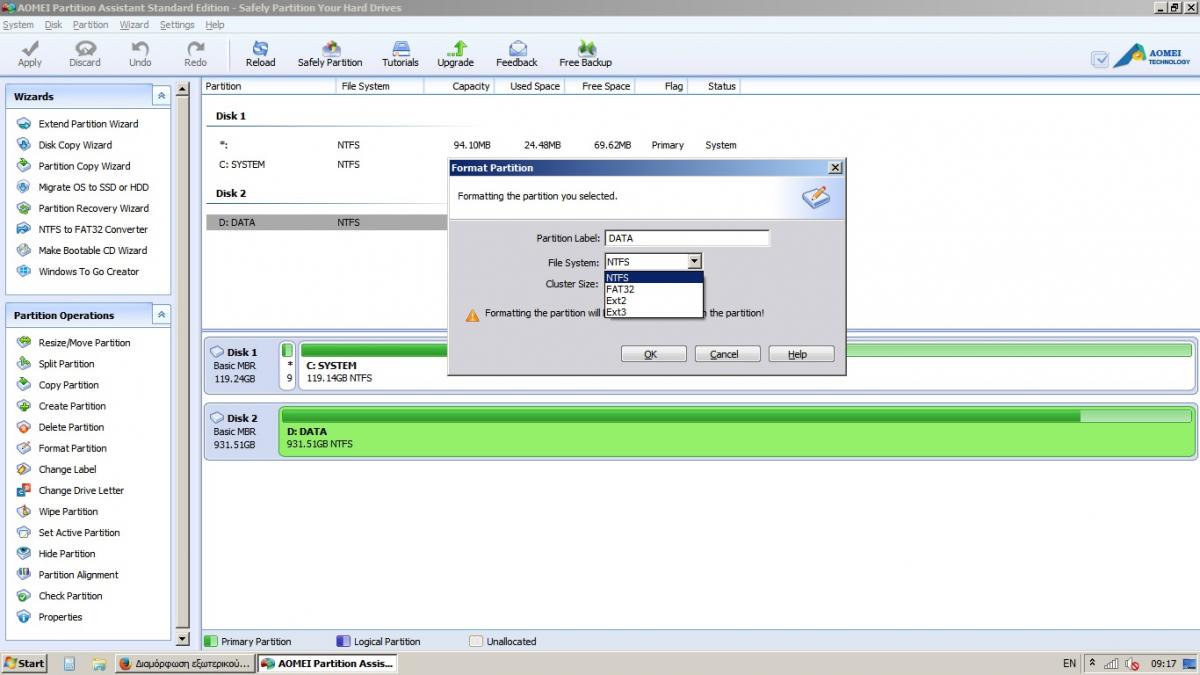Open the Windows Start menu
The image size is (1200, 675).
click(x=24, y=663)
